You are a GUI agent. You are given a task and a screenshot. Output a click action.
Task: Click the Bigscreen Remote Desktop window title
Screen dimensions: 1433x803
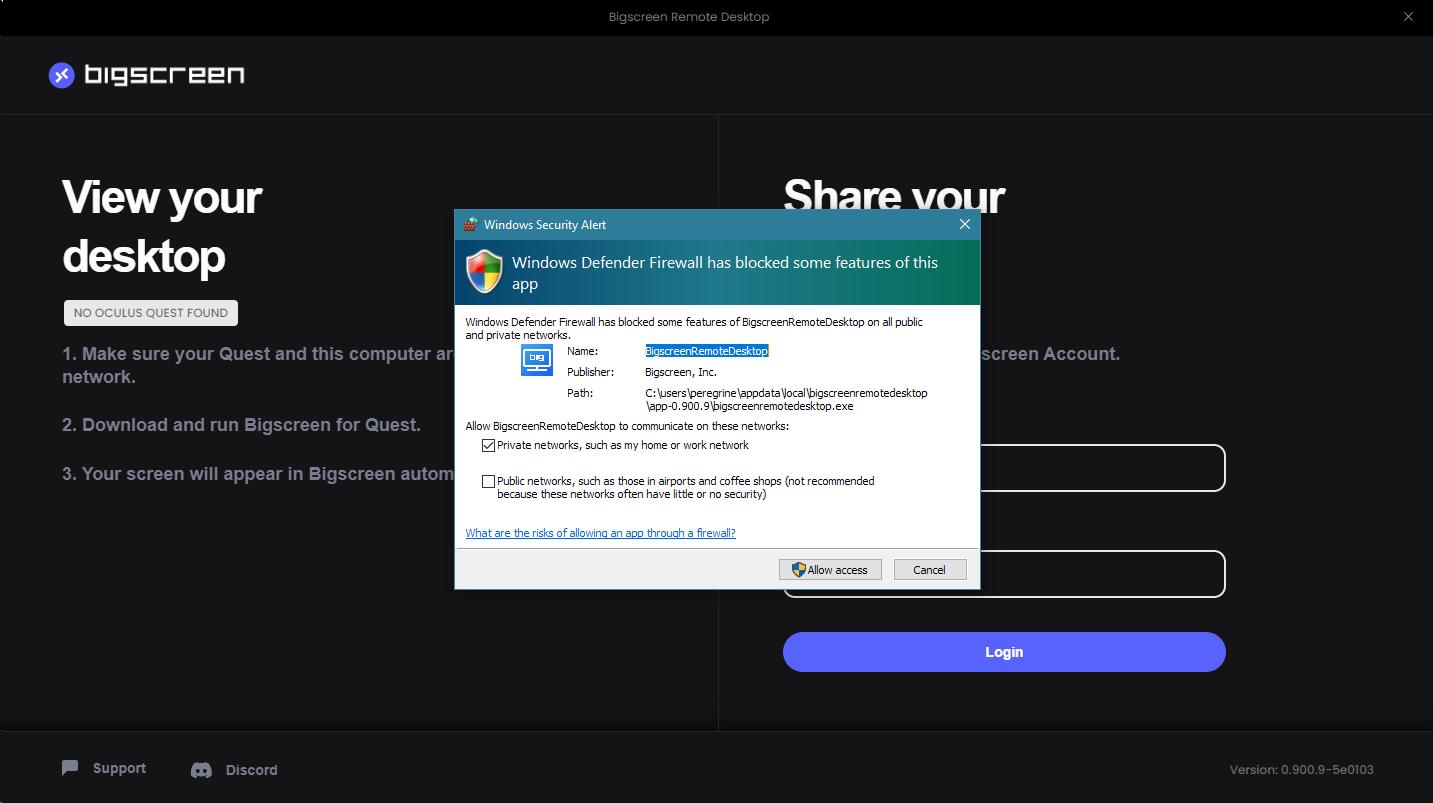point(689,17)
